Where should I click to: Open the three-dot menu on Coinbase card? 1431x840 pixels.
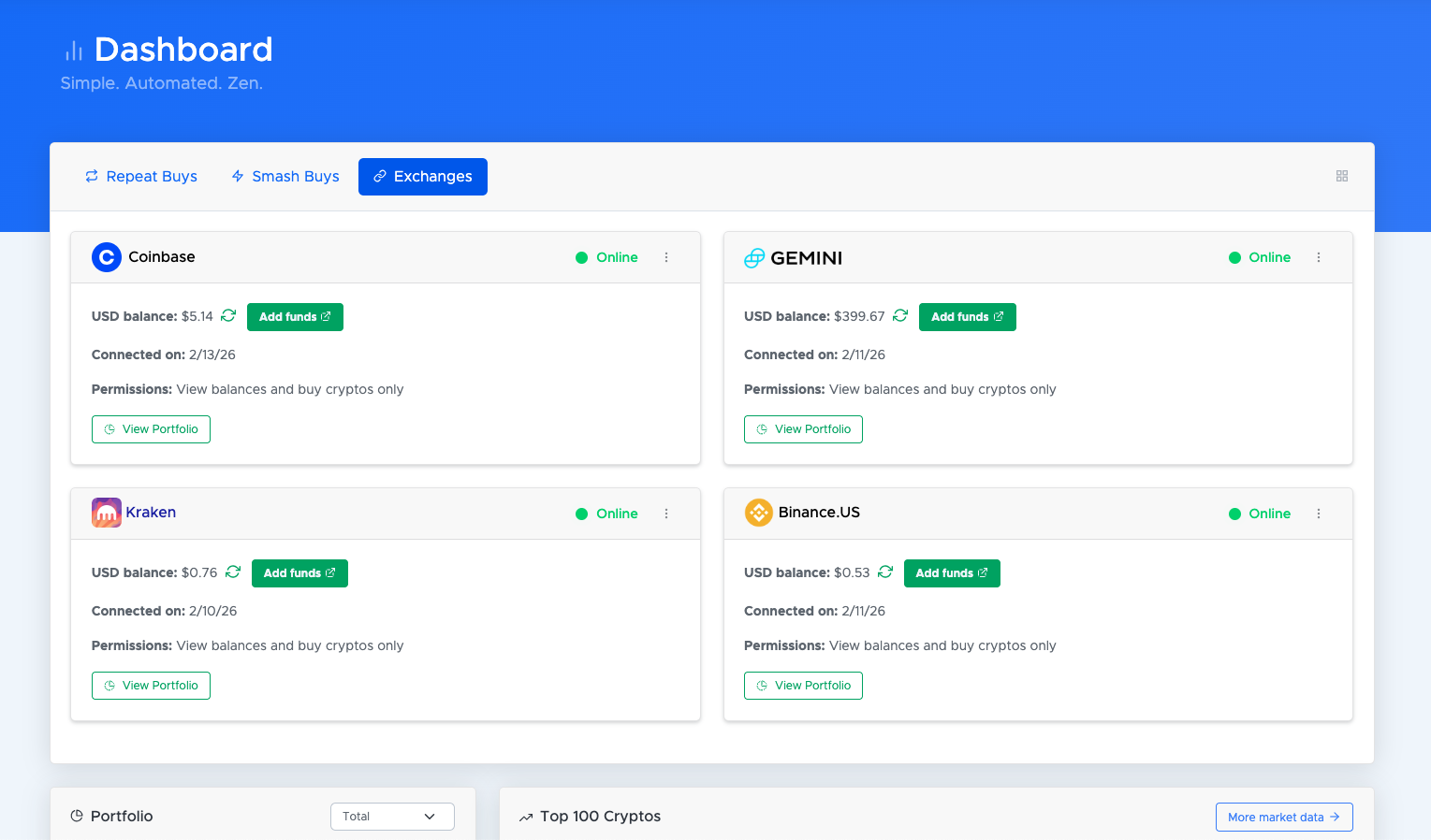coord(666,256)
